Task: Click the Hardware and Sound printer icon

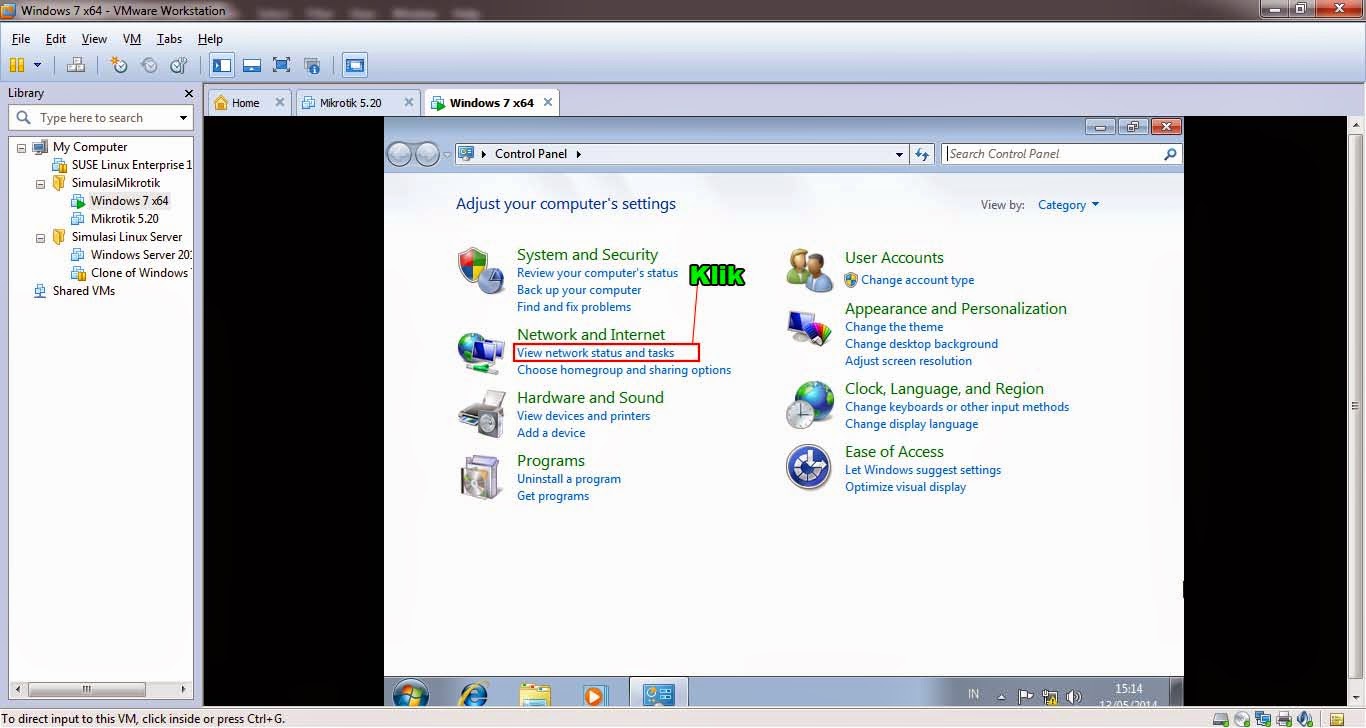Action: click(481, 414)
